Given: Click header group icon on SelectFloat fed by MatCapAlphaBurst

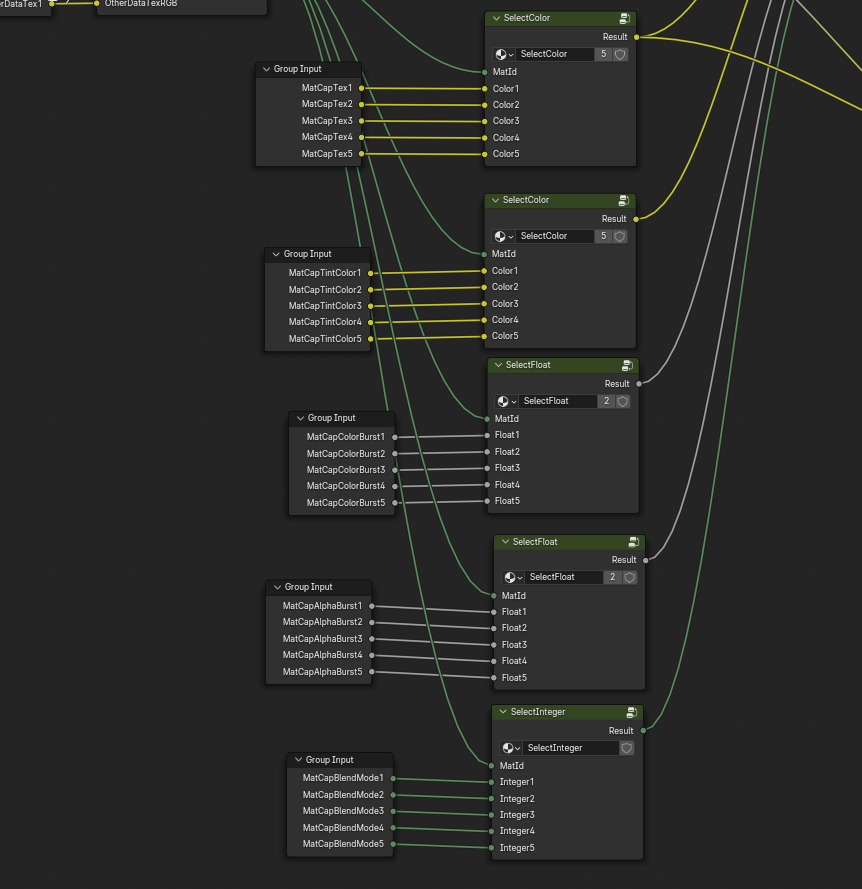Looking at the screenshot, I should click(633, 542).
